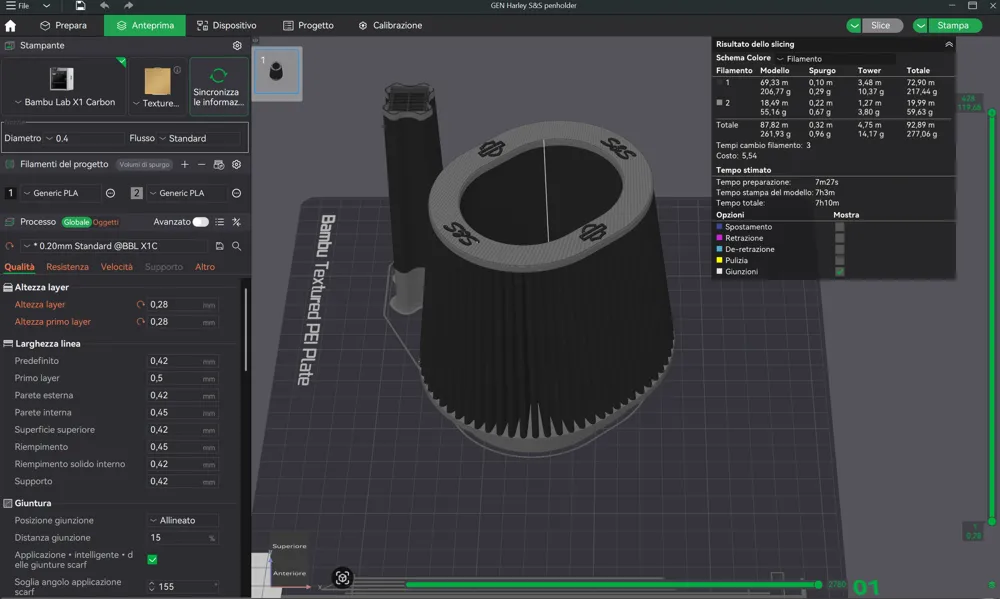The height and width of the screenshot is (599, 1000).
Task: Reset Altezza primo layer value to default
Action: 140,322
